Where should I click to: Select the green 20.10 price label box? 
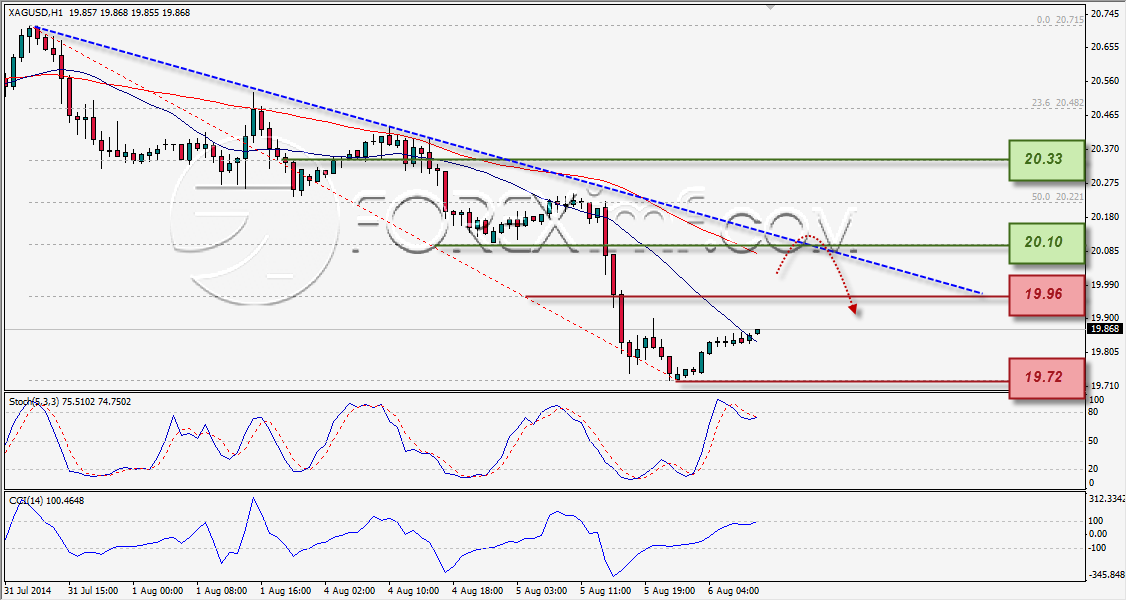coord(1046,243)
